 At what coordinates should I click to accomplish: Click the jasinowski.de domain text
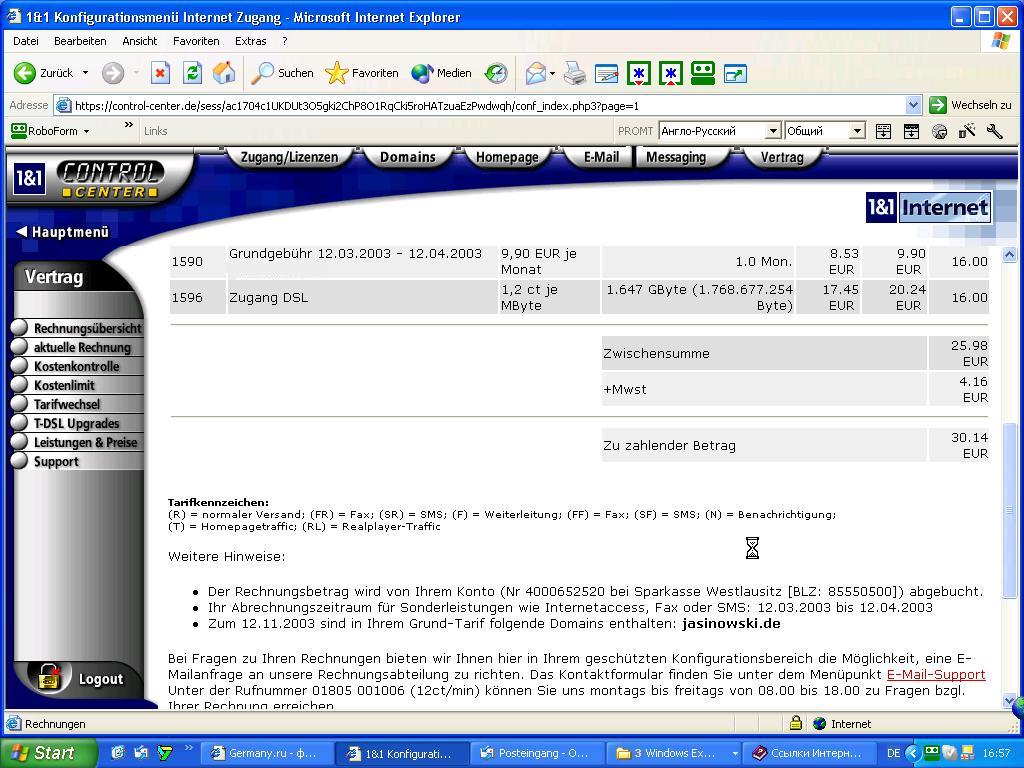[731, 623]
